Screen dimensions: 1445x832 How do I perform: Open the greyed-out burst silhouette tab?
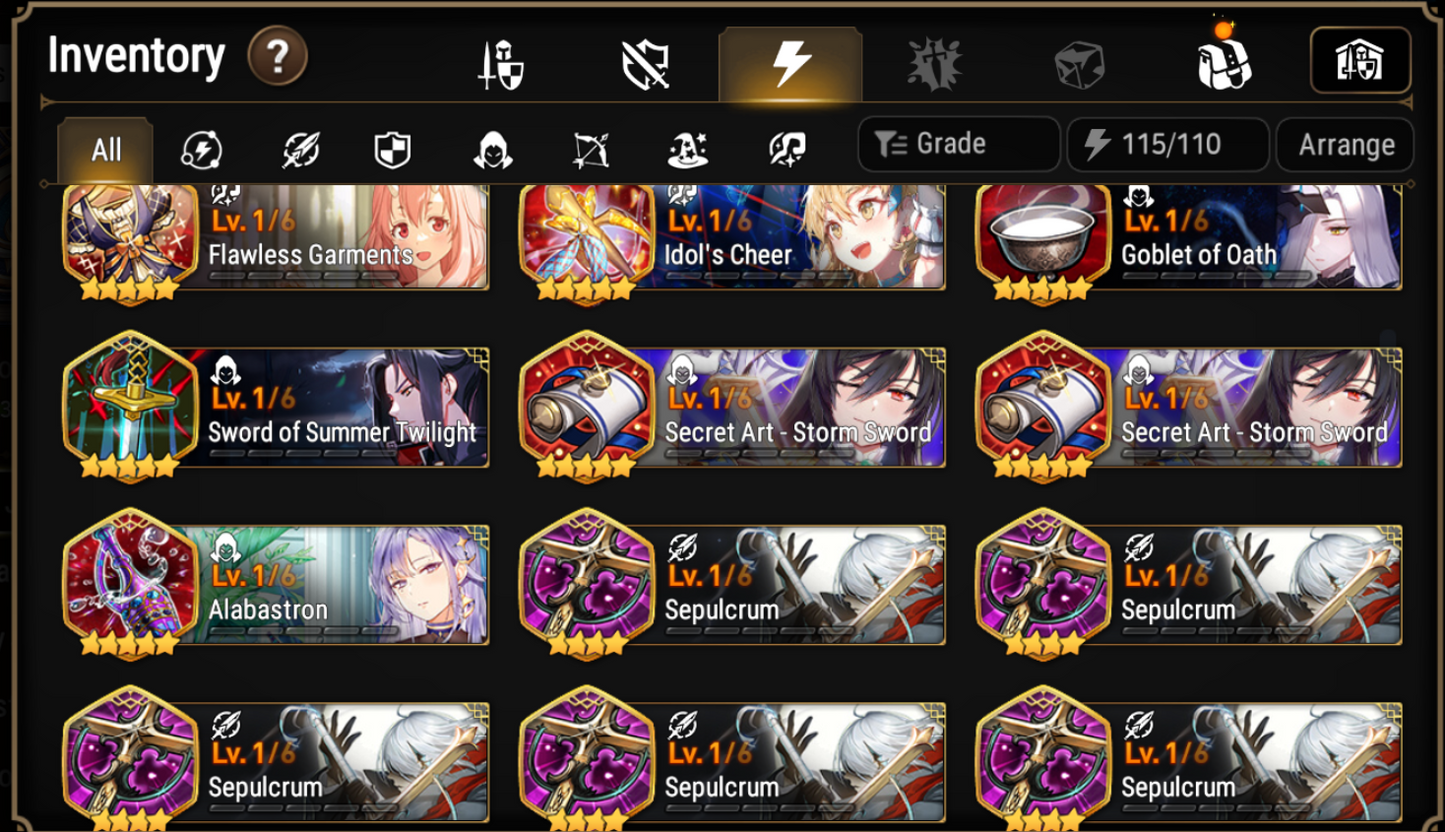coord(934,65)
